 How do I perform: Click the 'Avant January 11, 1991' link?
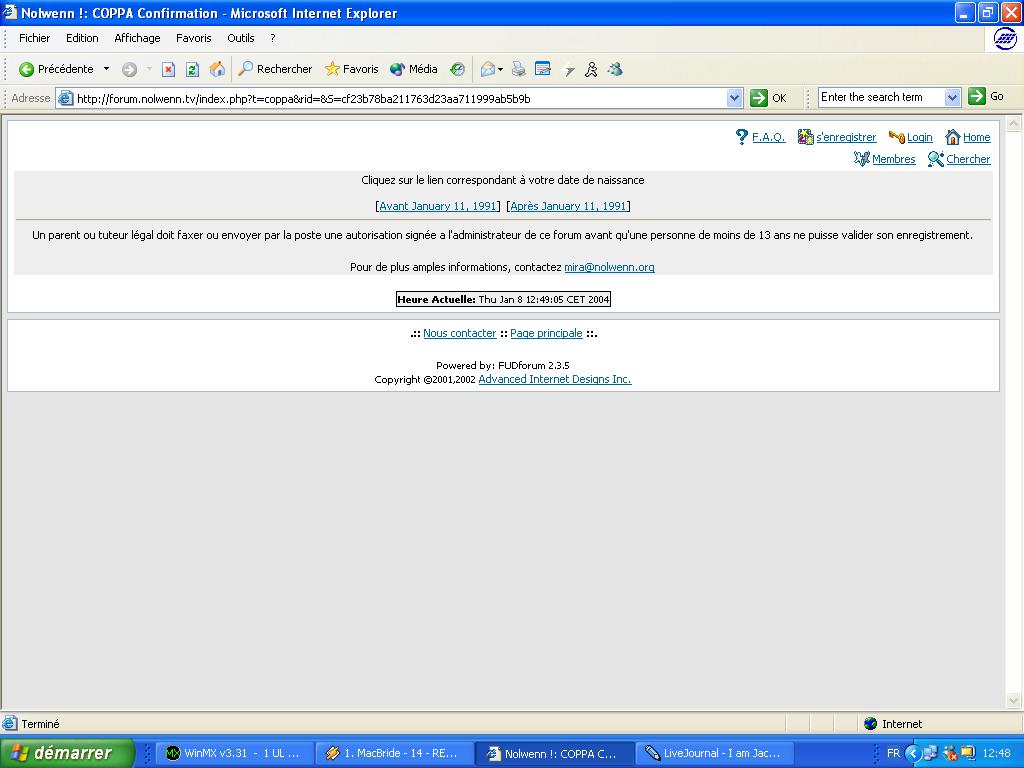point(438,206)
